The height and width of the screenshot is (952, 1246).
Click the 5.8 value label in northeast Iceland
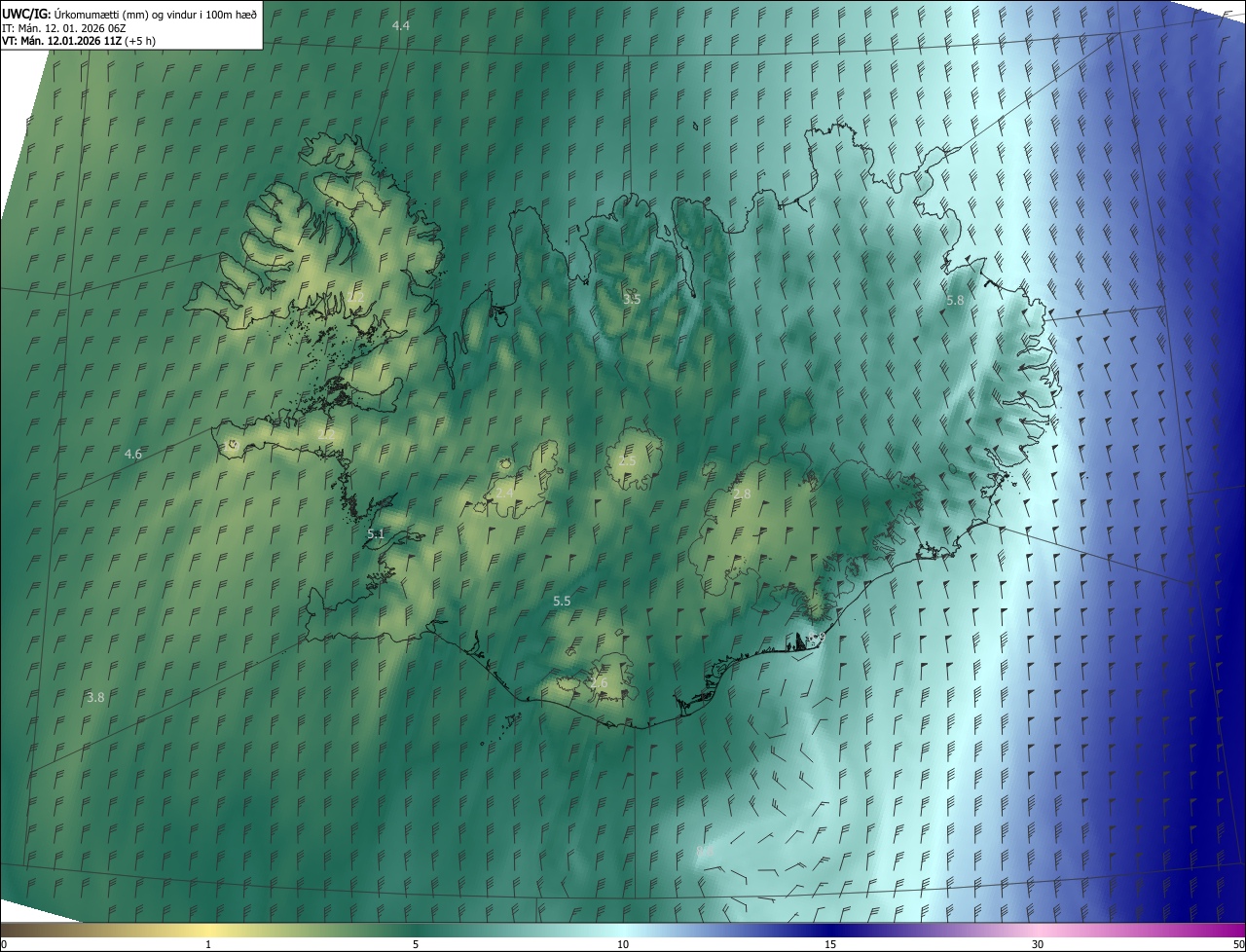point(955,301)
